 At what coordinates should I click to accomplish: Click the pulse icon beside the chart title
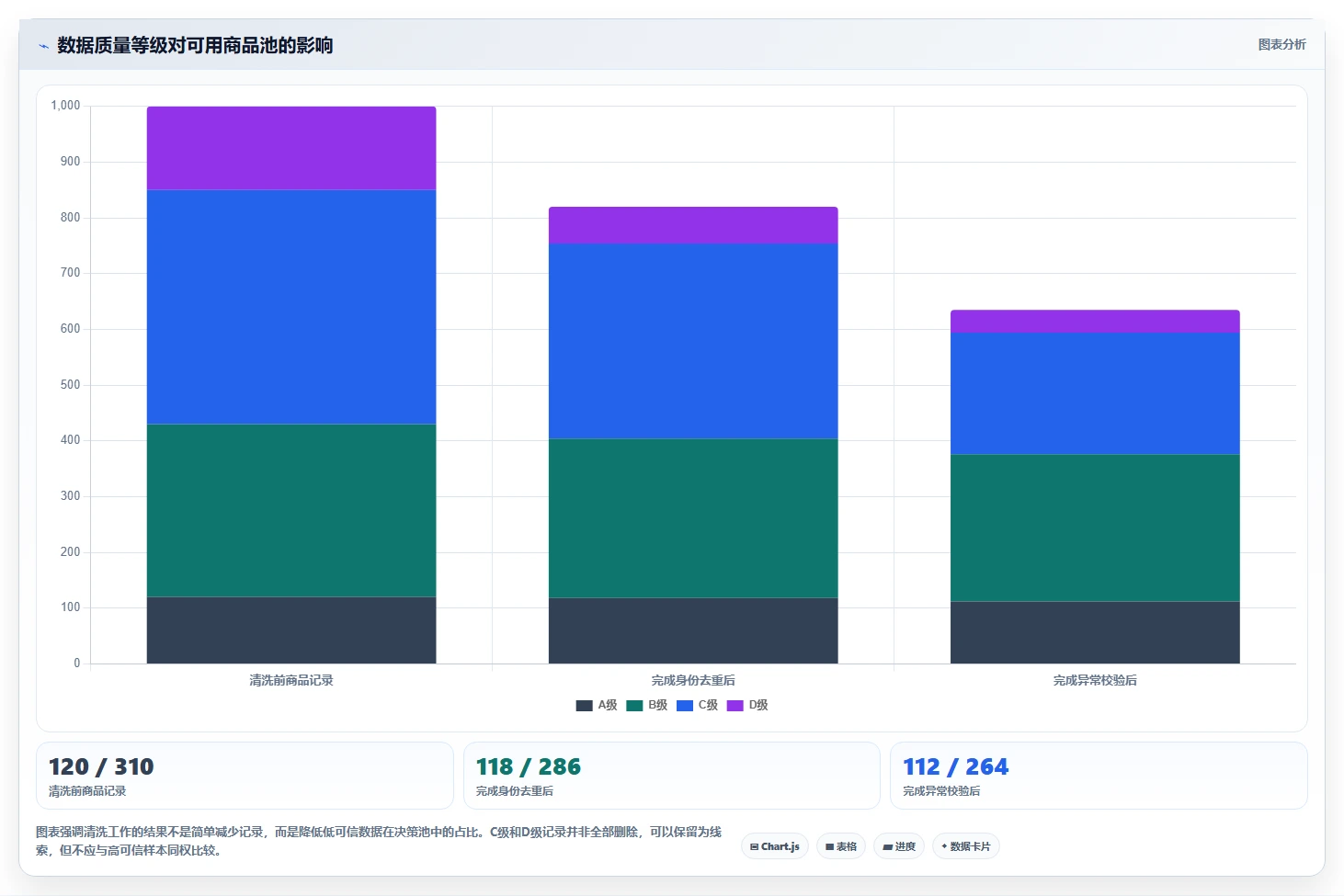point(43,46)
